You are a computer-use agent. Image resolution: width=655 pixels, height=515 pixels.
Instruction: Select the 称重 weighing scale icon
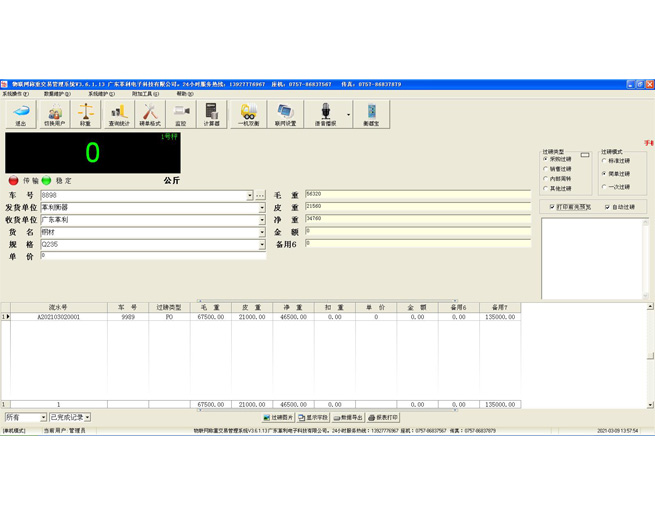(86, 114)
